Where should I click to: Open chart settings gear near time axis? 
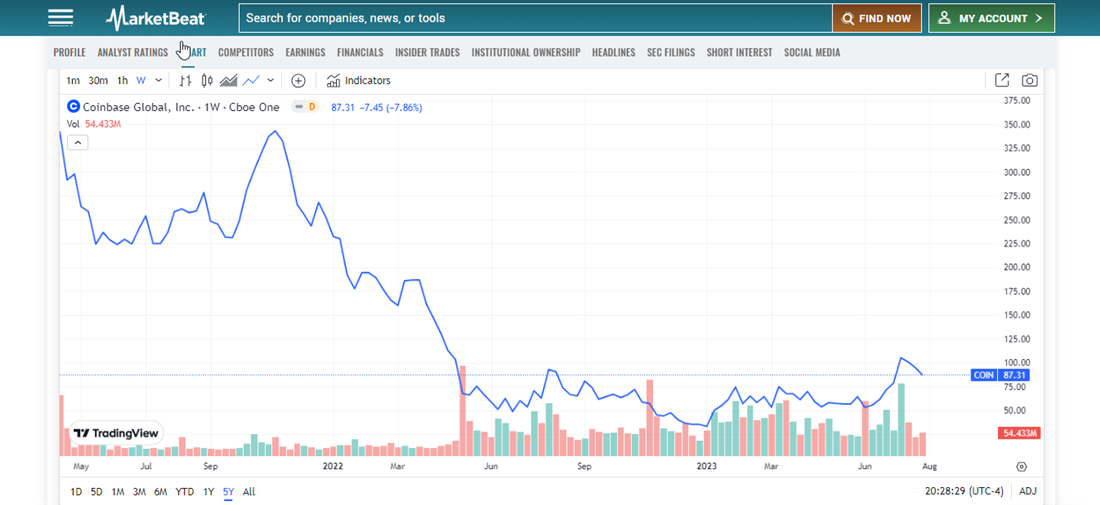[1021, 466]
